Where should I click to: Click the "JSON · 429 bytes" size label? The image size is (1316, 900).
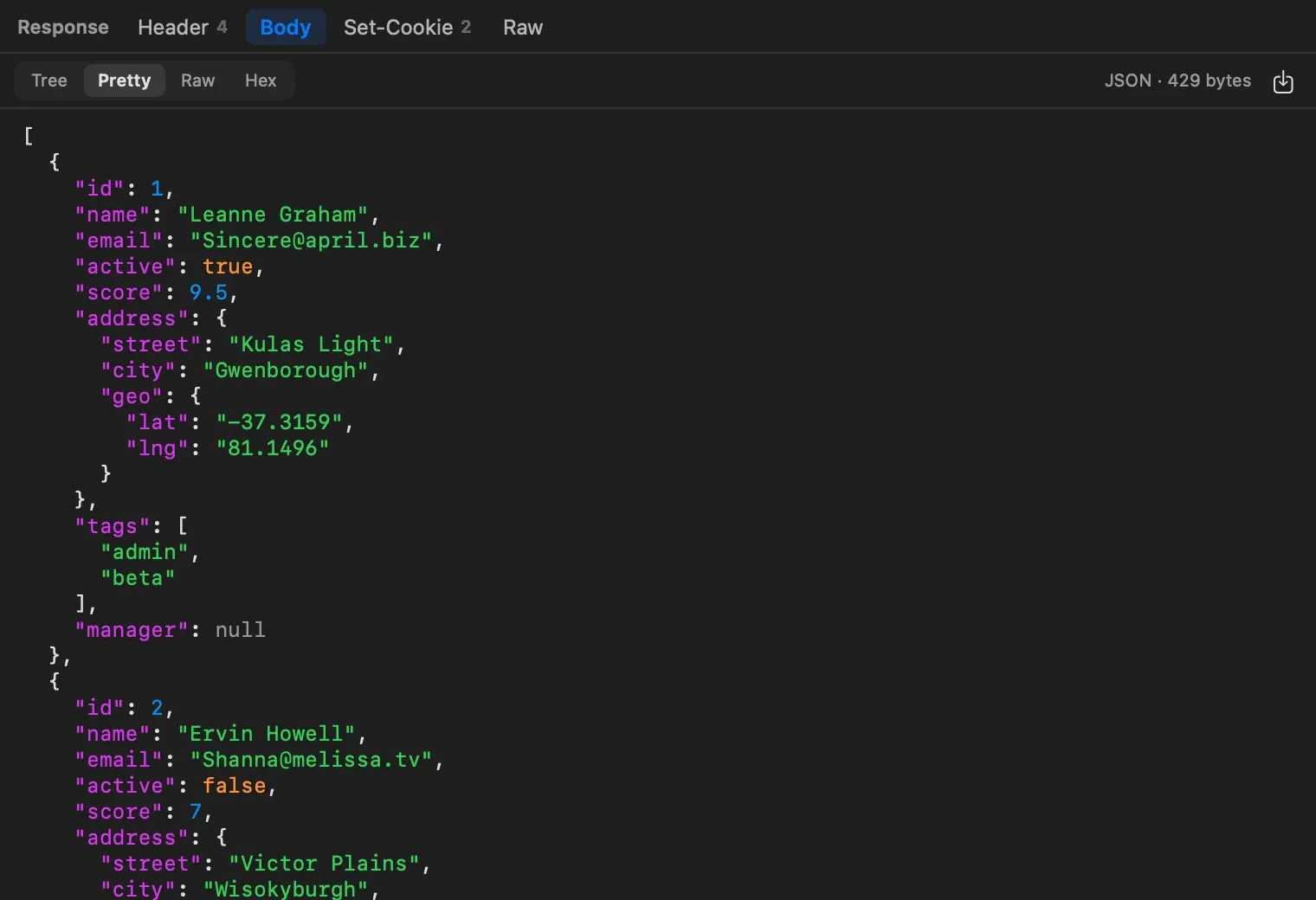[x=1177, y=80]
